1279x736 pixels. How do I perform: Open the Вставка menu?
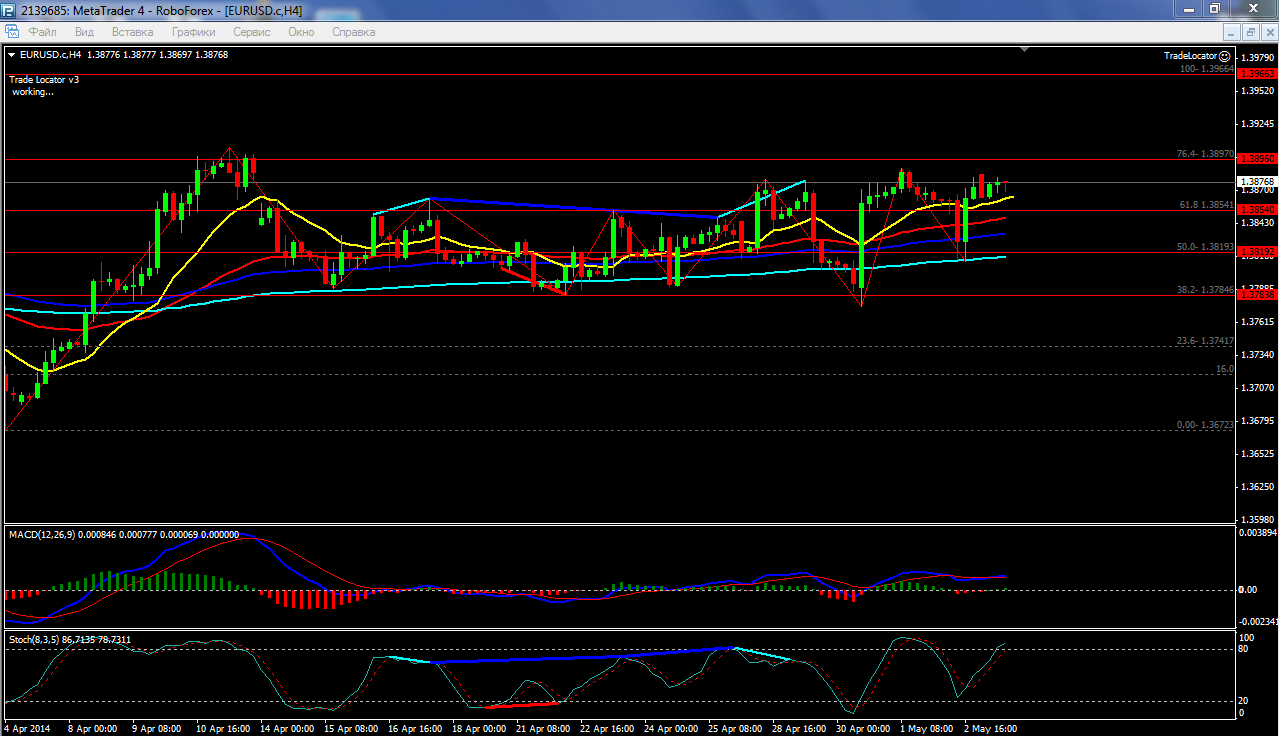[132, 32]
